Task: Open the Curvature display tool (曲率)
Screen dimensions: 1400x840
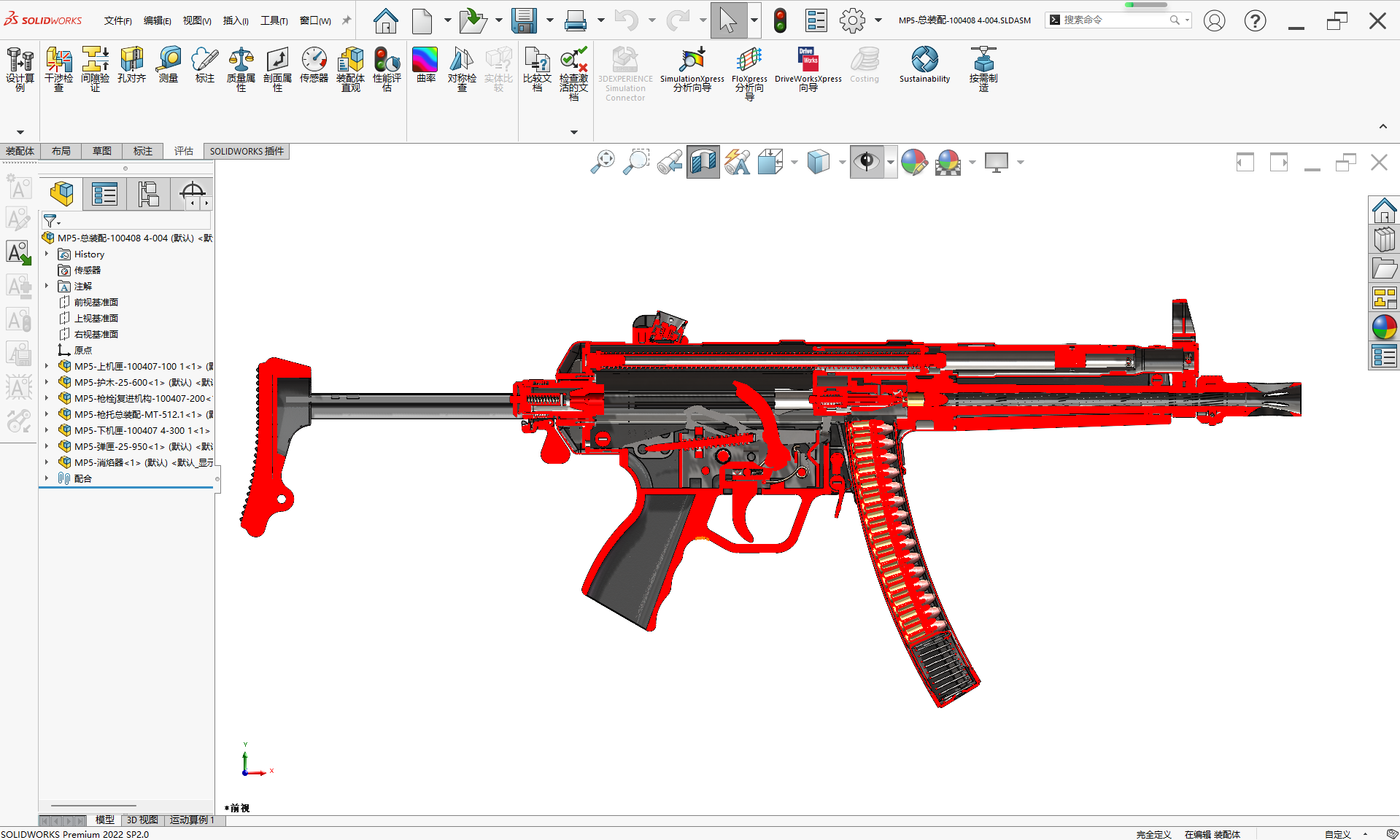Action: [425, 65]
